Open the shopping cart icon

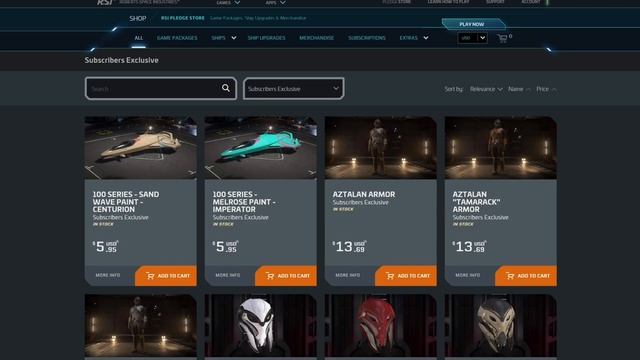tap(502, 38)
